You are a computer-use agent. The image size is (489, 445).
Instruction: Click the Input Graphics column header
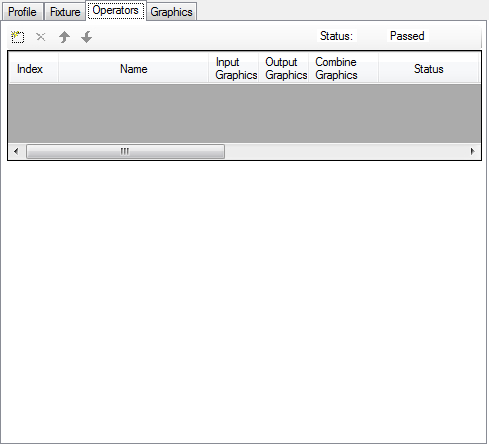coord(234,69)
